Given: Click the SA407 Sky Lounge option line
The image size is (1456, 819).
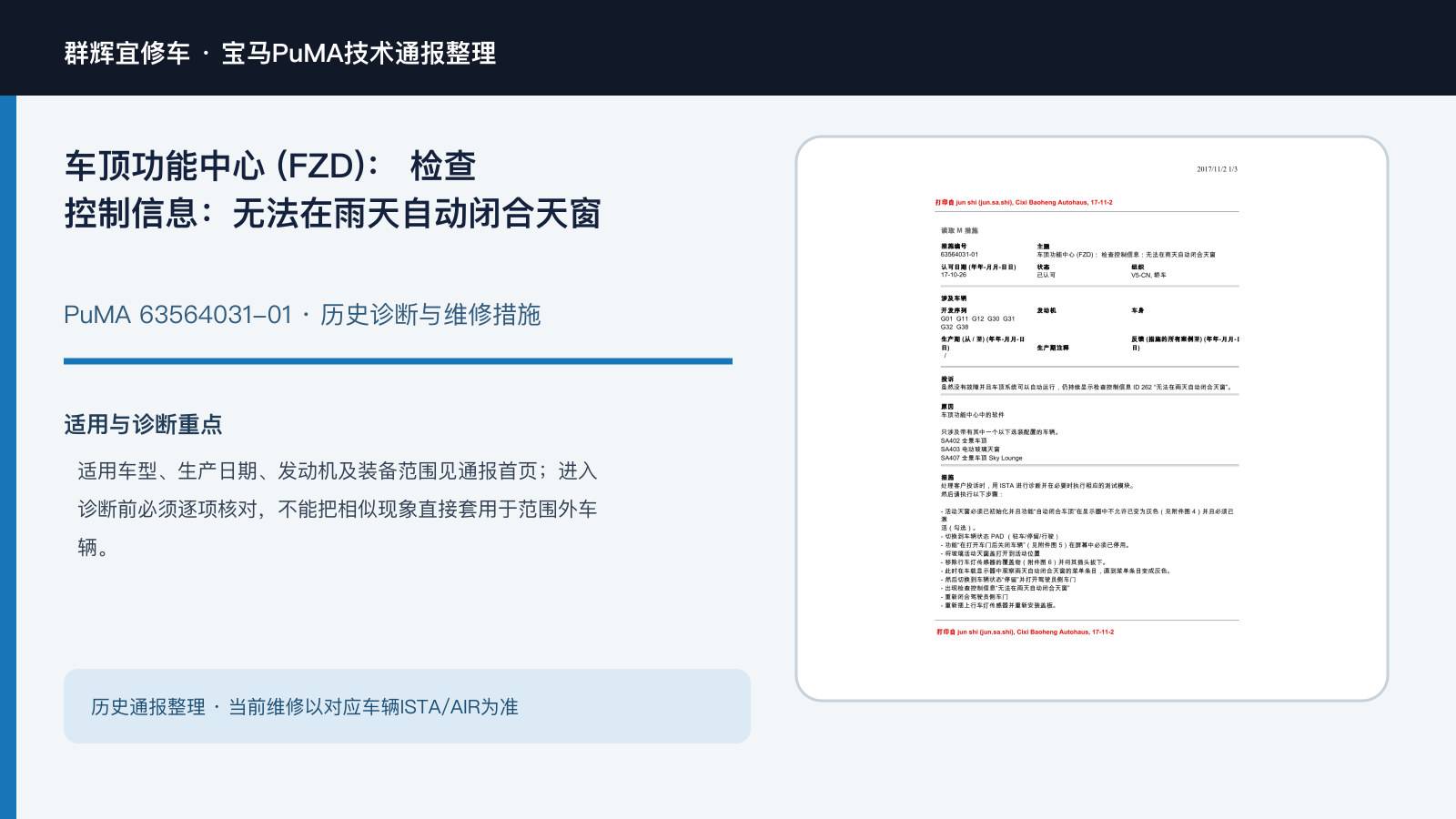Looking at the screenshot, I should click(x=981, y=458).
